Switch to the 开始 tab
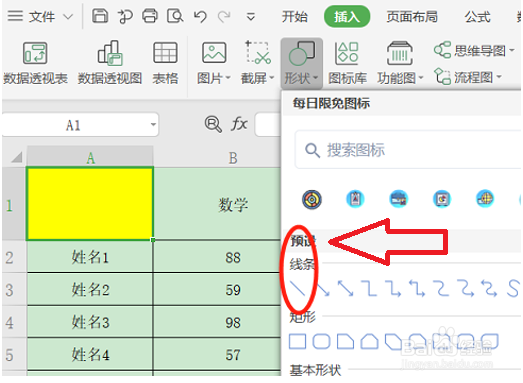Image resolution: width=523 pixels, height=383 pixels. [x=294, y=16]
